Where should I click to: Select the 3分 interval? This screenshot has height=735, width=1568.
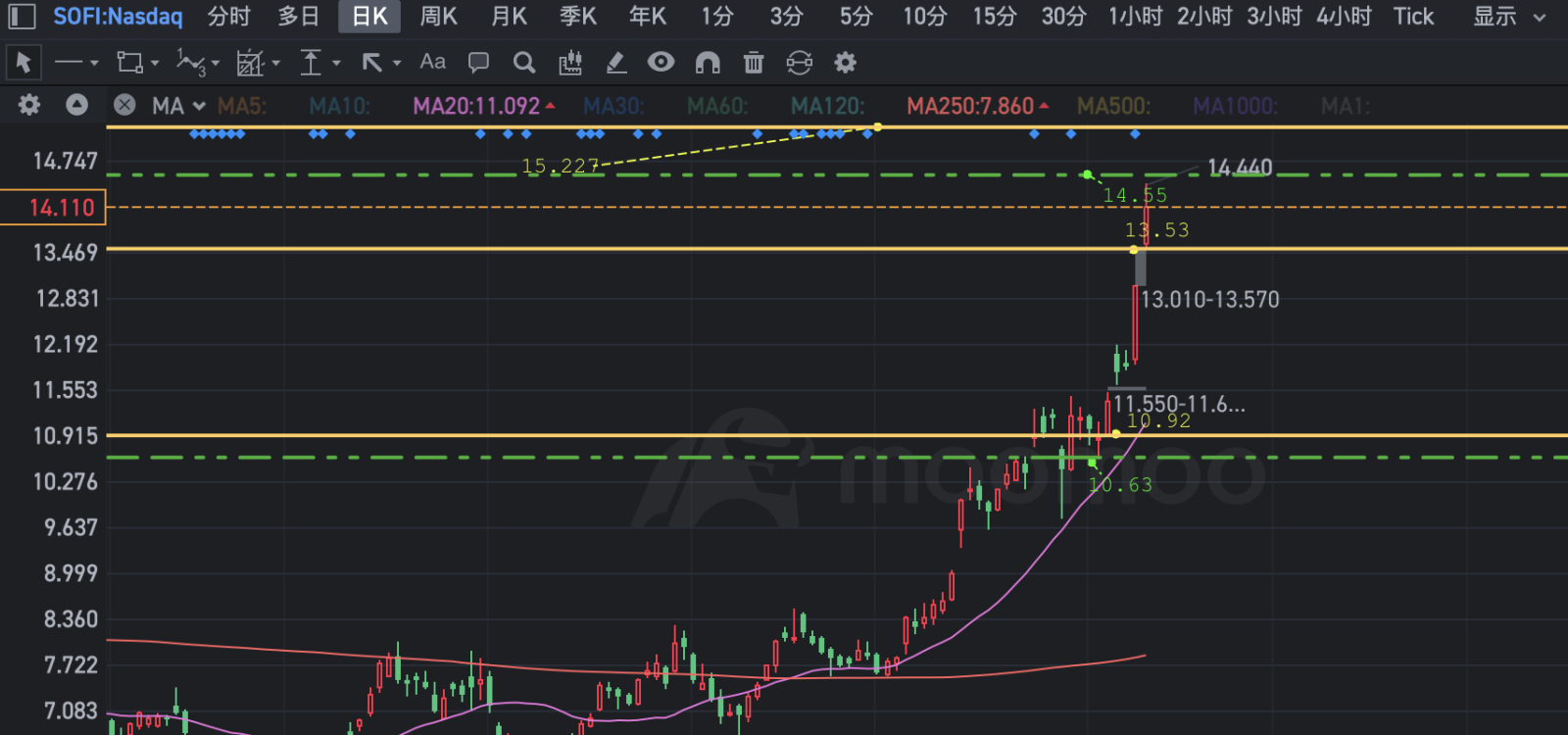pos(786,17)
